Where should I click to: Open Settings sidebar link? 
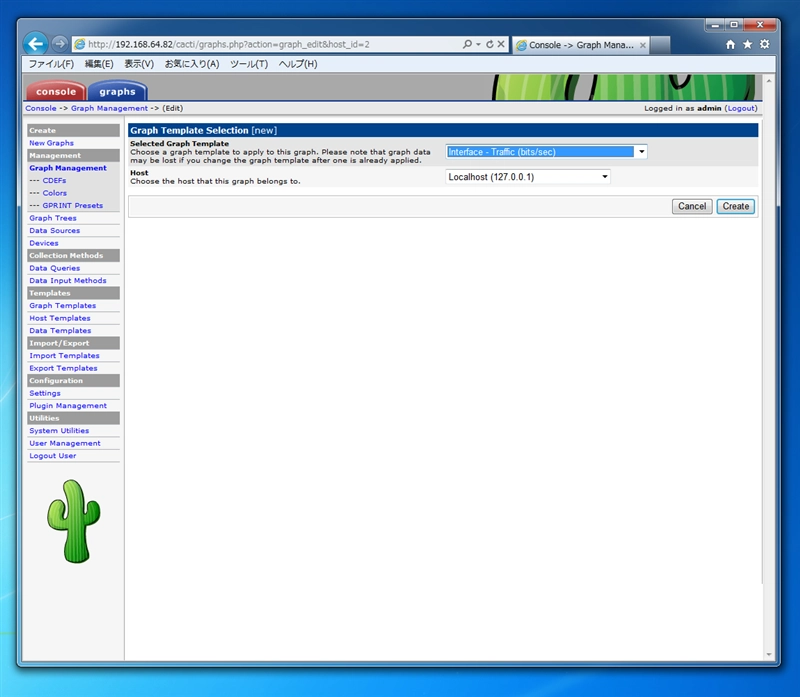[x=45, y=393]
